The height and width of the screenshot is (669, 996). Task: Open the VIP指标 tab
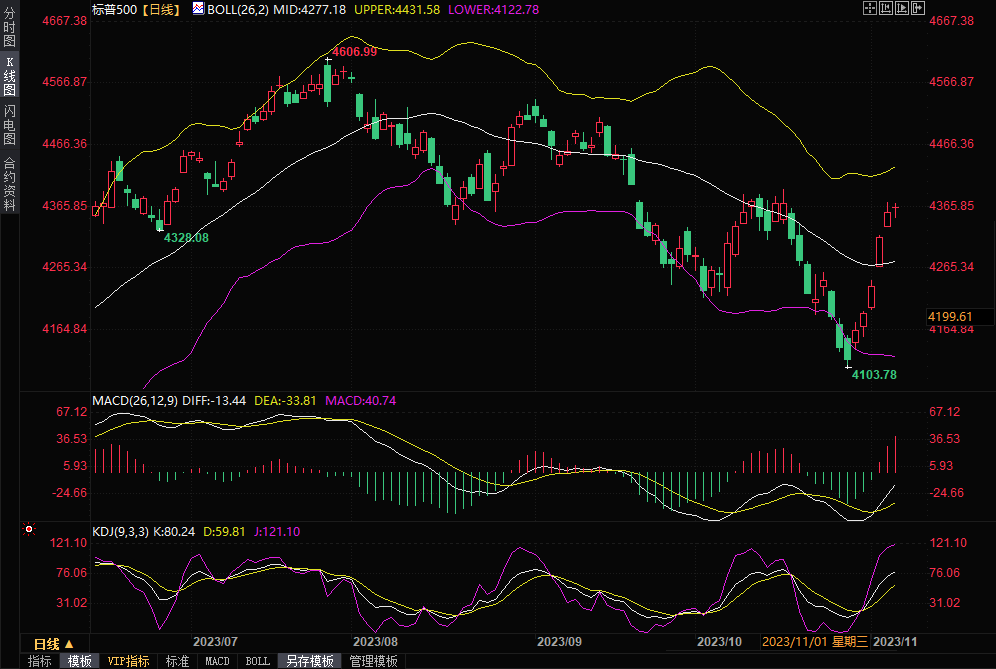pos(129,661)
